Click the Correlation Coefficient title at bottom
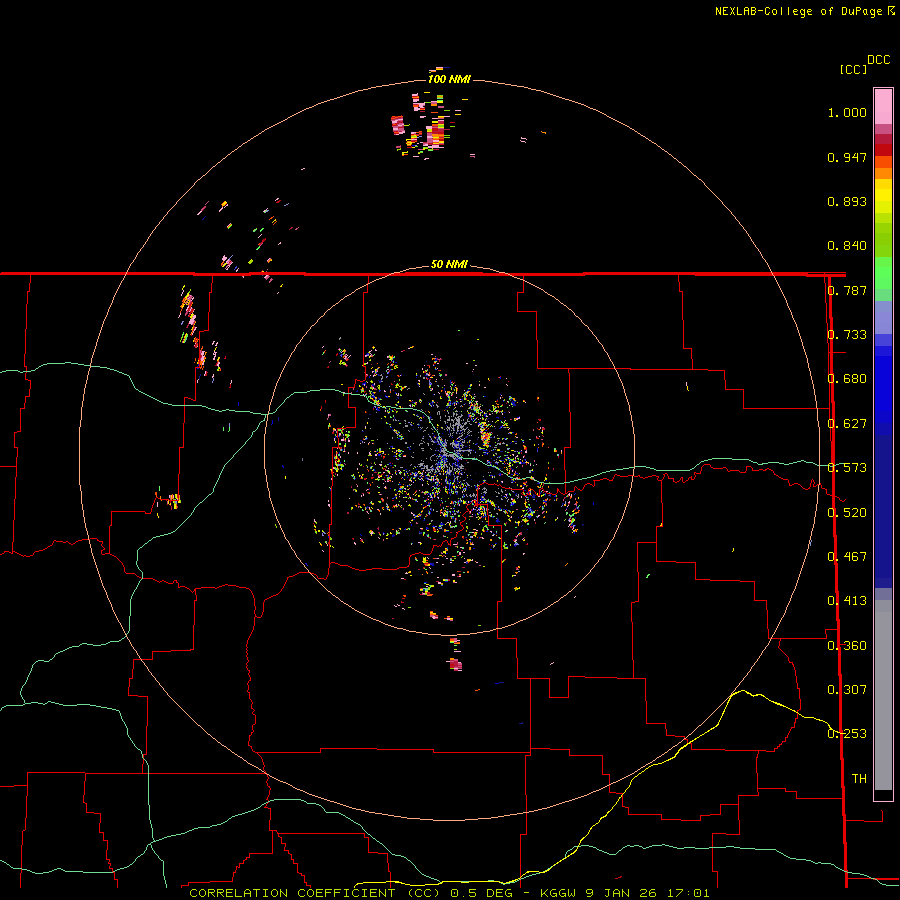Screen dimensions: 900x900 [314, 893]
